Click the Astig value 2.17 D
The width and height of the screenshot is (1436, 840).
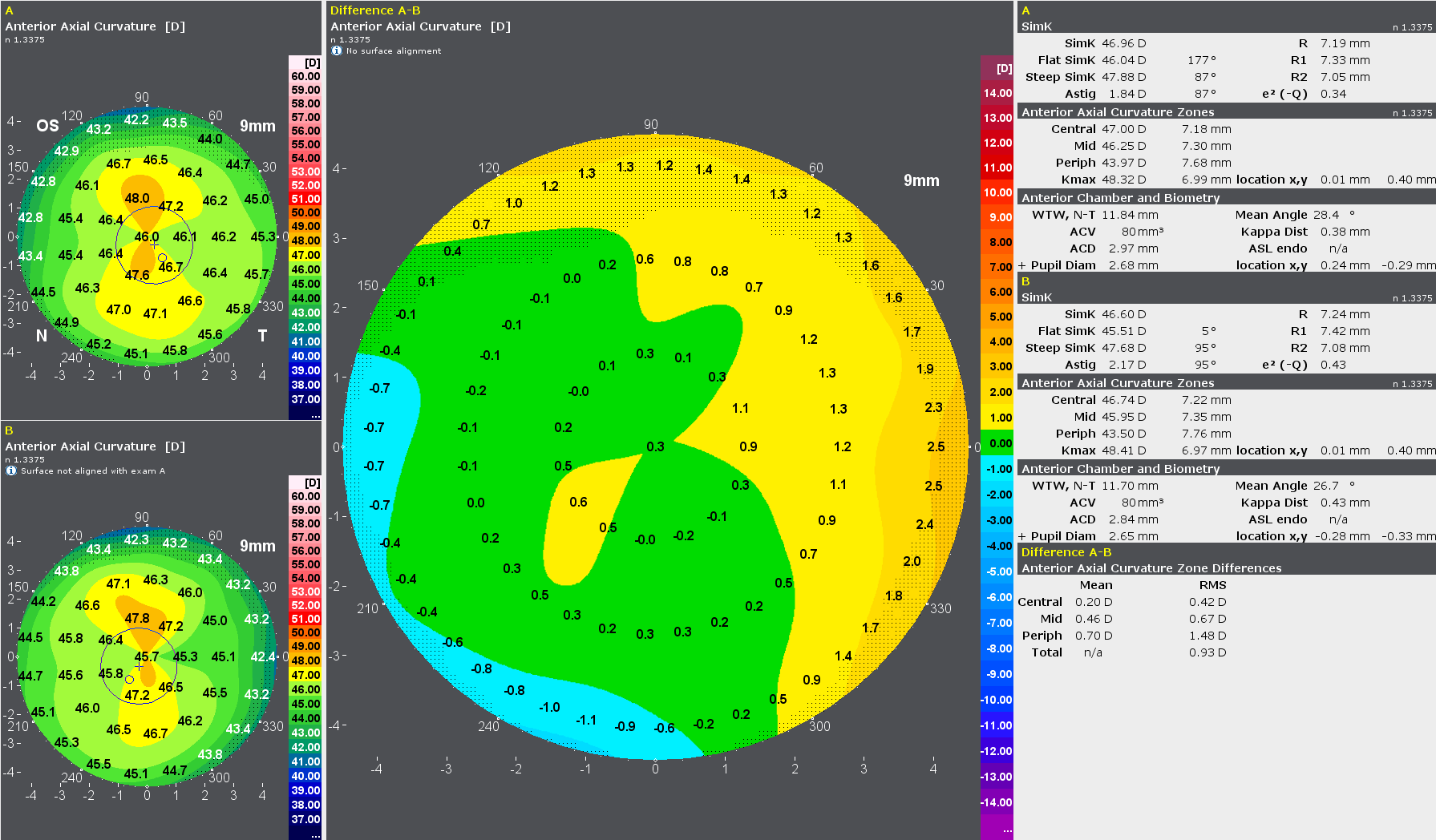(x=1127, y=365)
